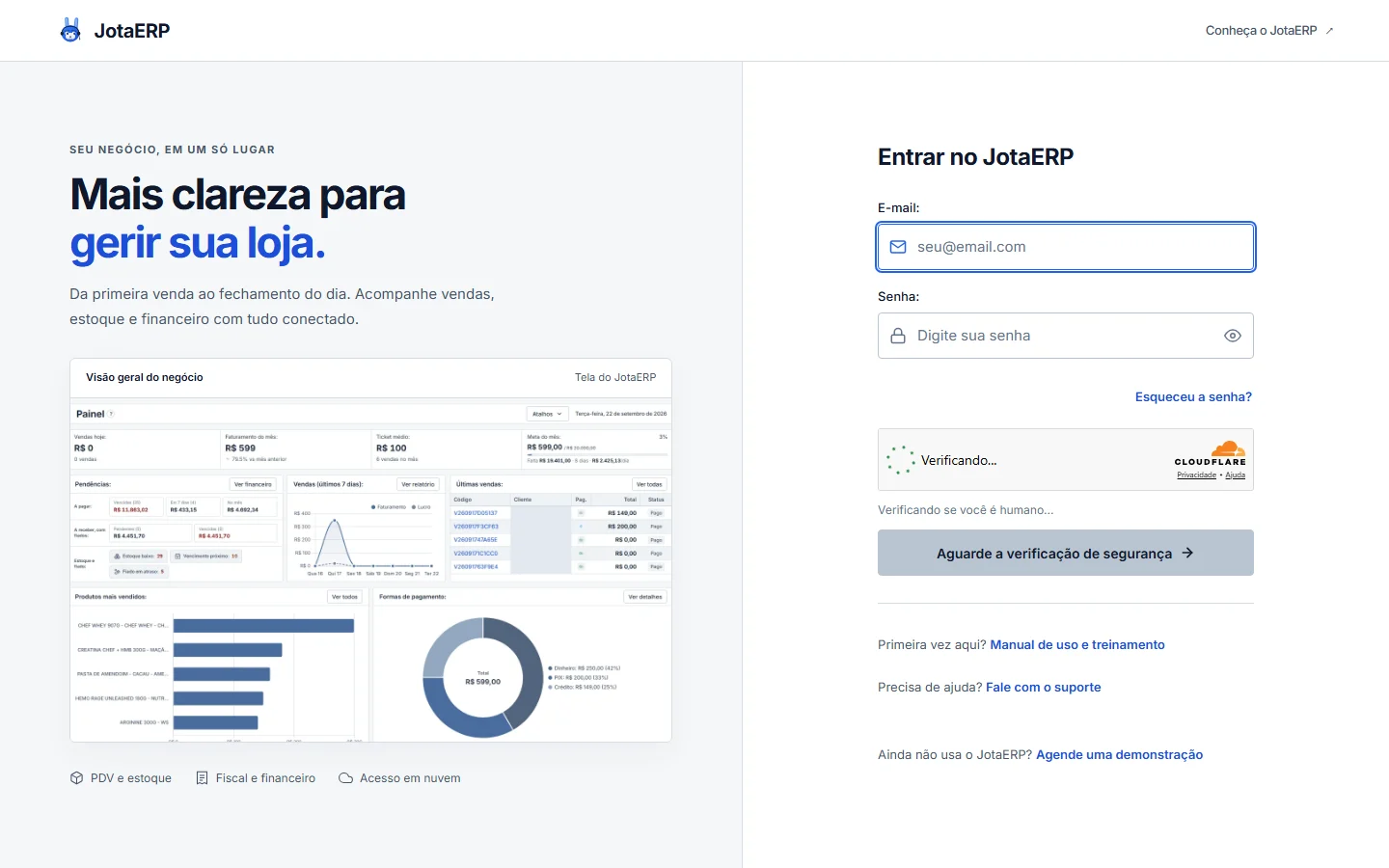Screen dimensions: 1389x868
Task: Click the Aguarde a verificação de segurança button
Action: click(x=1066, y=553)
